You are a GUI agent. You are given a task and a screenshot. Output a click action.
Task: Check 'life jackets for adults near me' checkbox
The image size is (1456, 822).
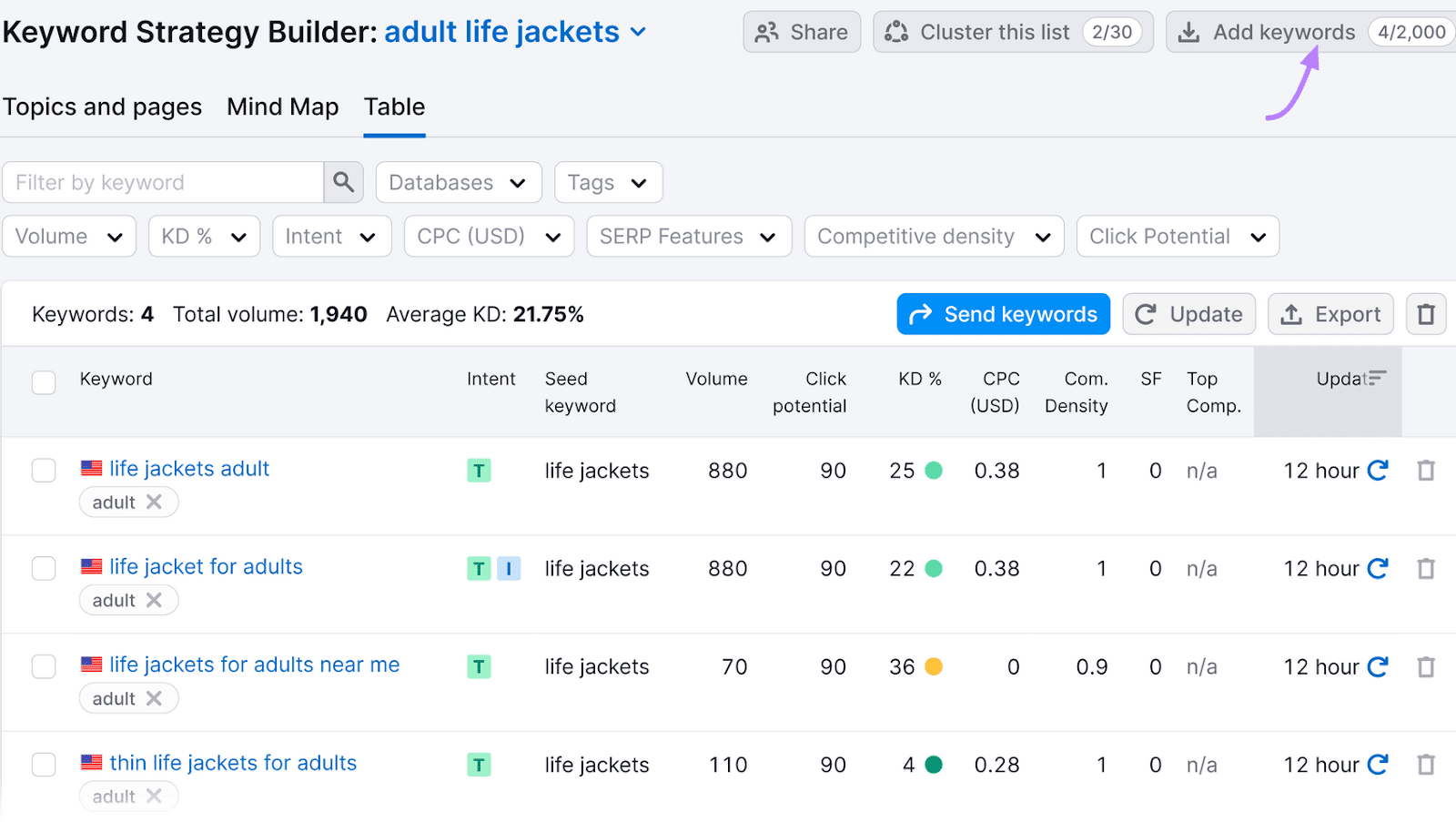click(x=44, y=667)
